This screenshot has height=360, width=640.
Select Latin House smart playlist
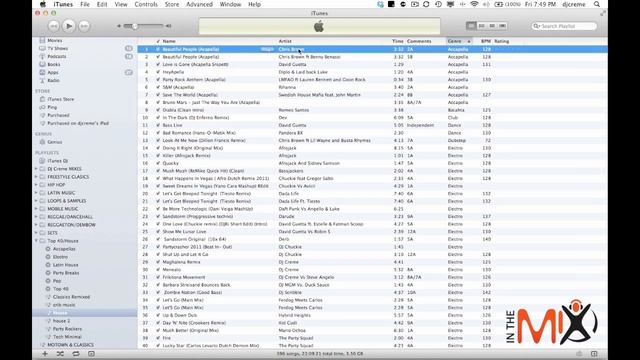point(65,264)
